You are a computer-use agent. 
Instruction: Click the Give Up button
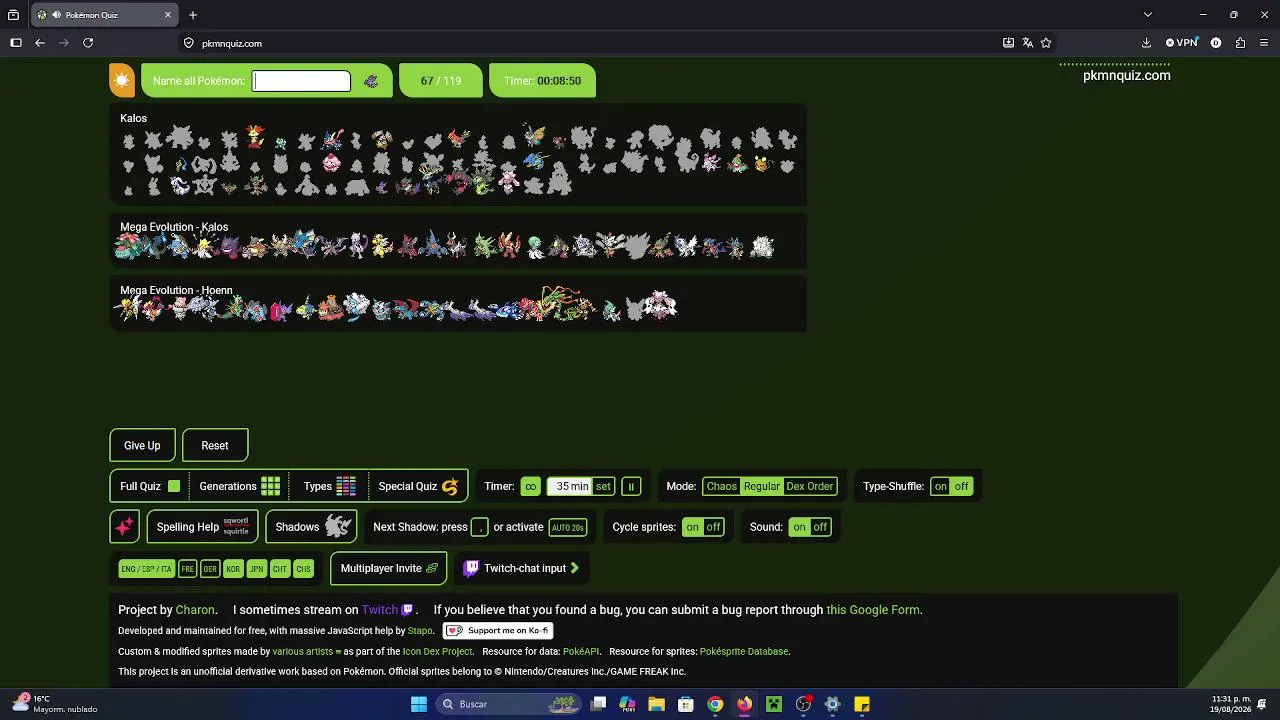point(142,446)
